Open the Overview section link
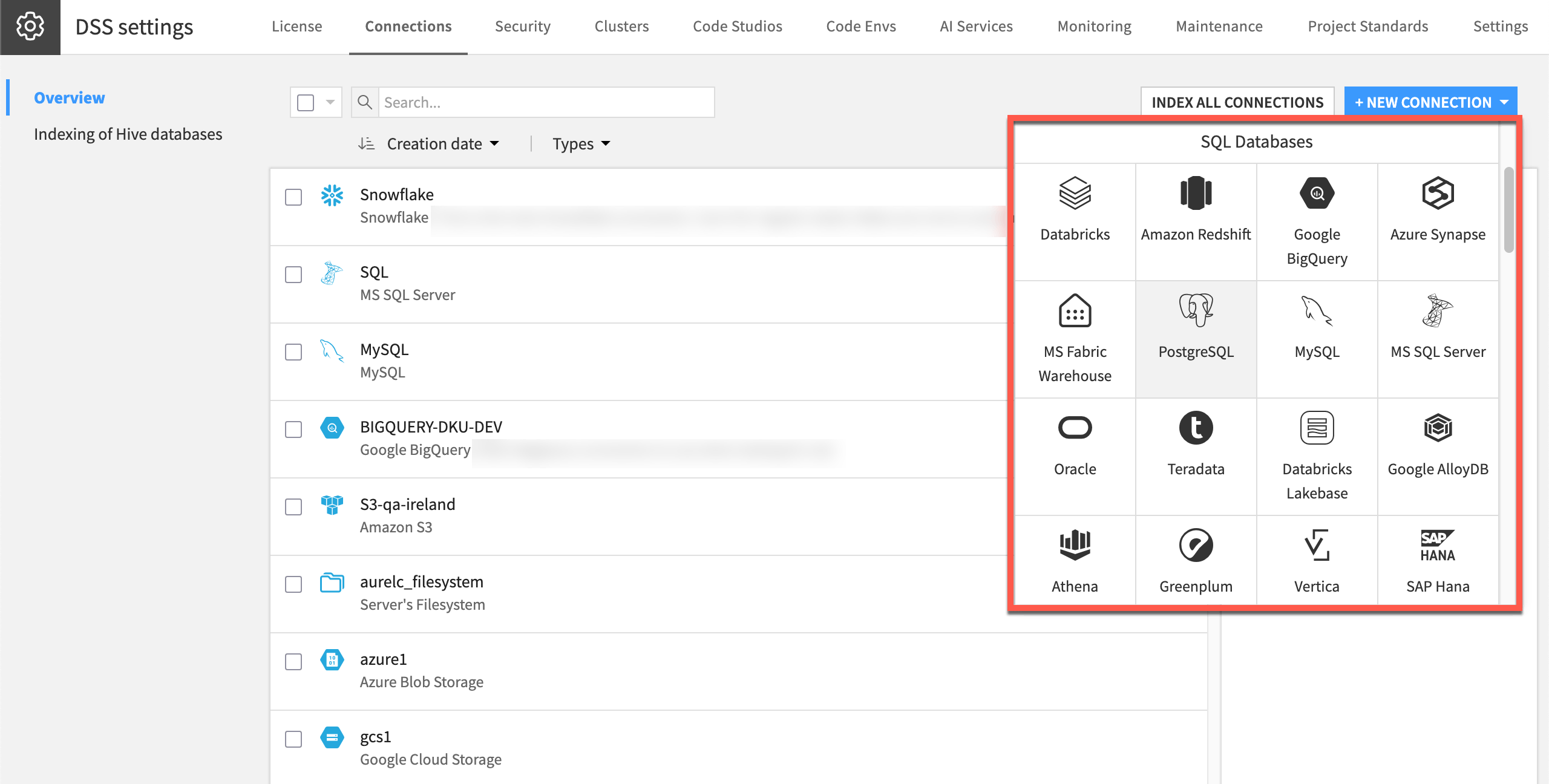The image size is (1549, 784). (x=69, y=98)
